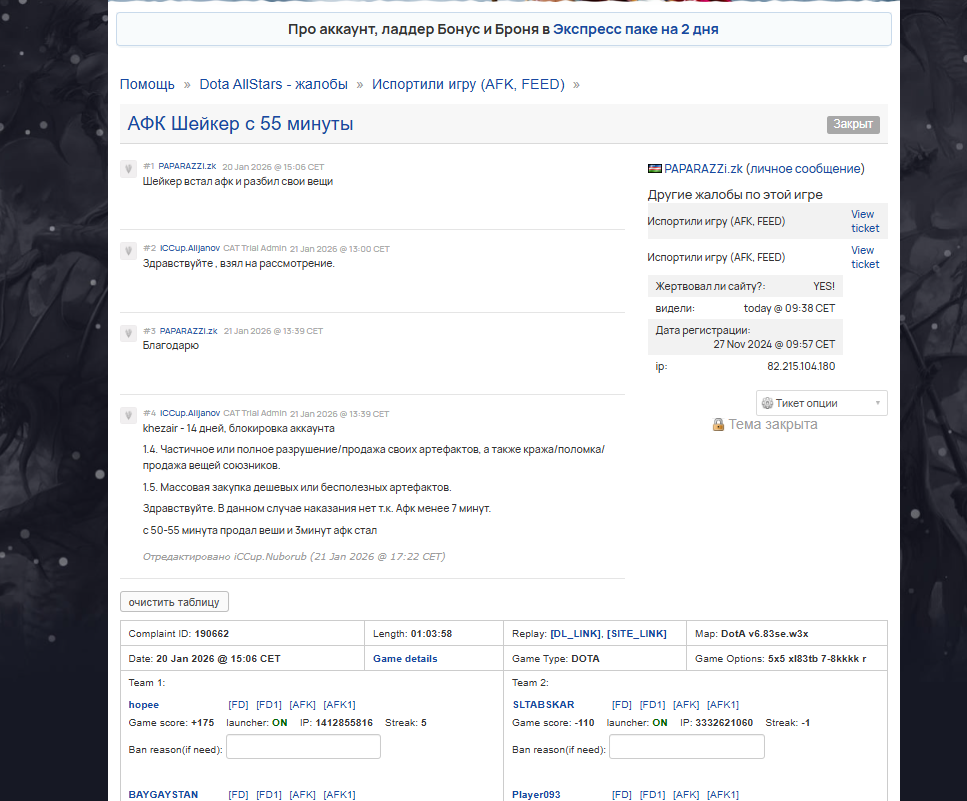The height and width of the screenshot is (801, 967).
Task: Click [FD1] tag for SLTABSKAR
Action: 652,705
